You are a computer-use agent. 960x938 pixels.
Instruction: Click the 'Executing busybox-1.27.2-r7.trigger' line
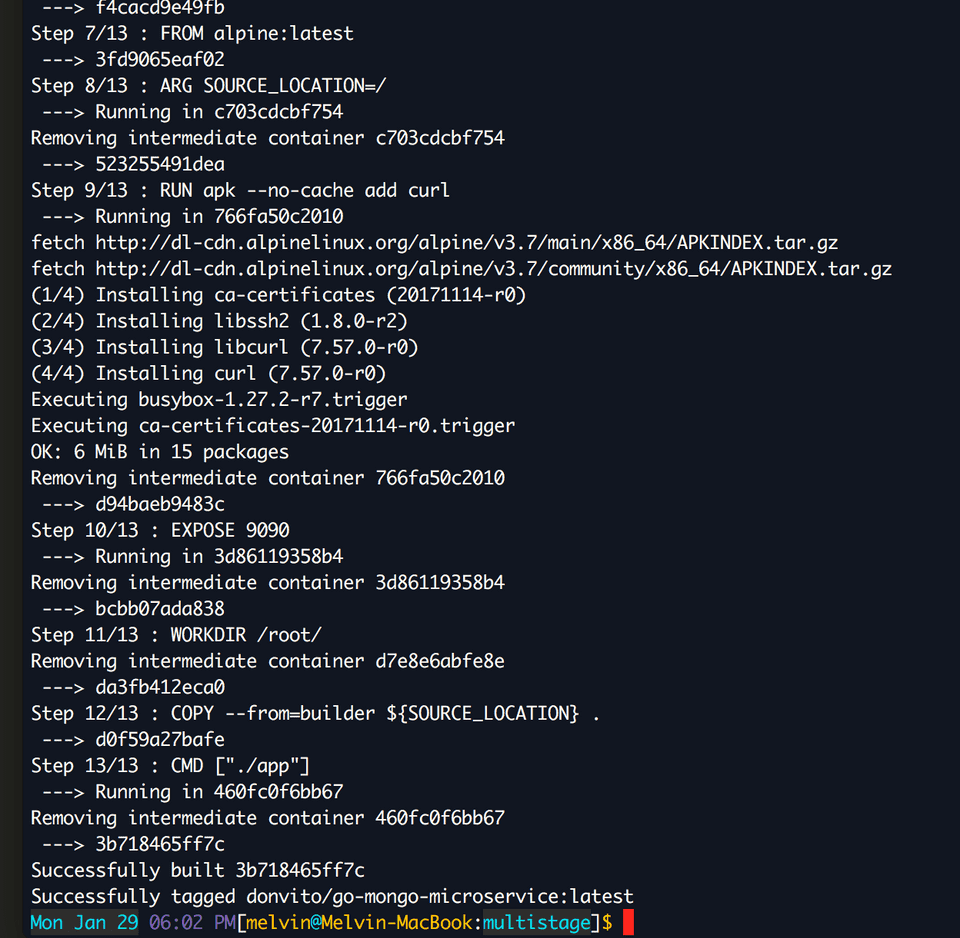(x=219, y=400)
